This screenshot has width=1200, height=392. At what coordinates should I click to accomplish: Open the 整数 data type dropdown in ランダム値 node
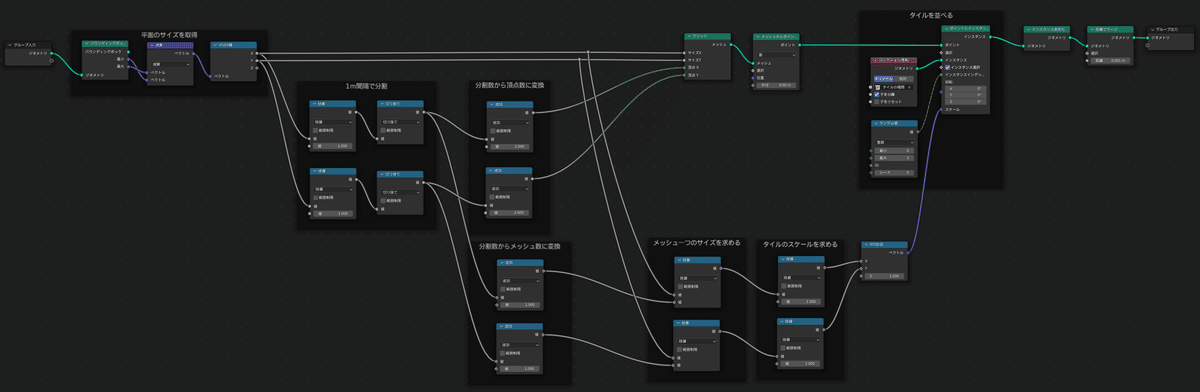[894, 142]
